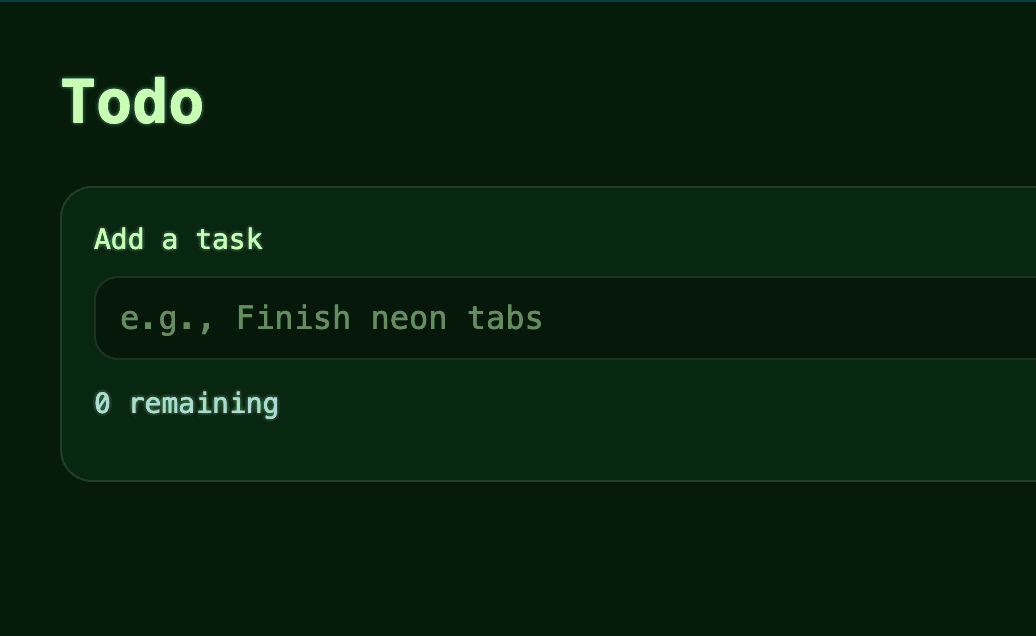
Task: Click the word 'remaining' in the counter
Action: click(204, 403)
